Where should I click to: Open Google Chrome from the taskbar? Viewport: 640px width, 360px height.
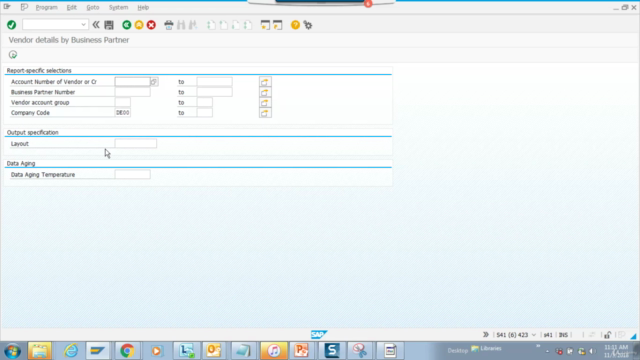[127, 351]
